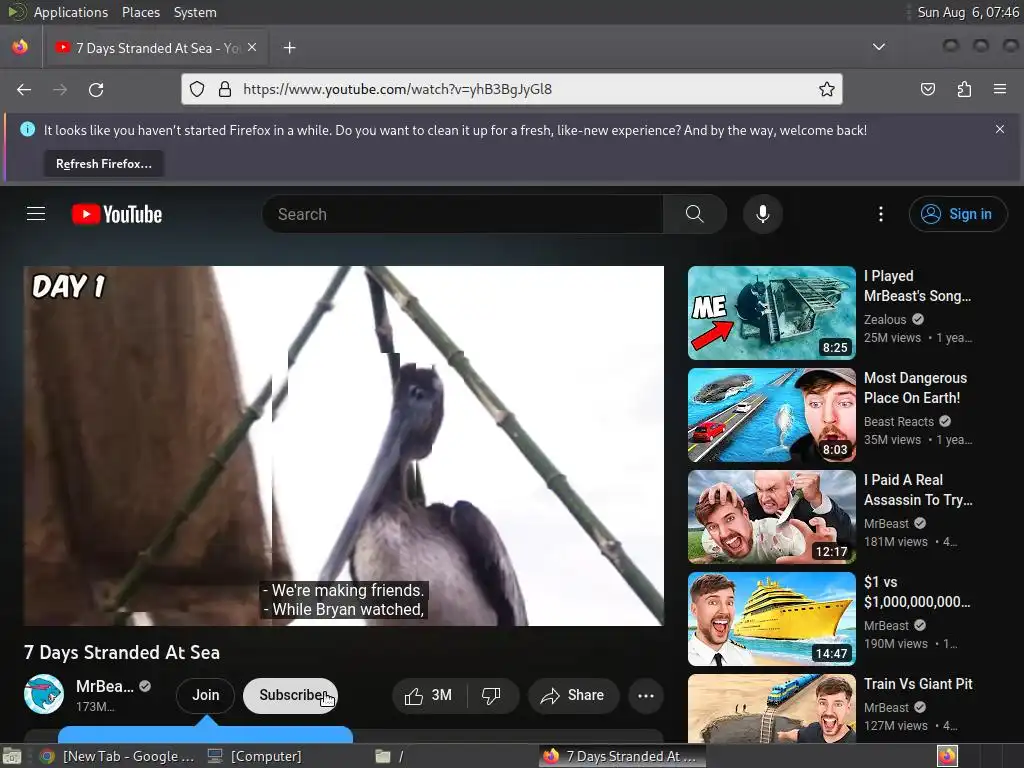Open YouTube guide hamburger menu

(36, 214)
